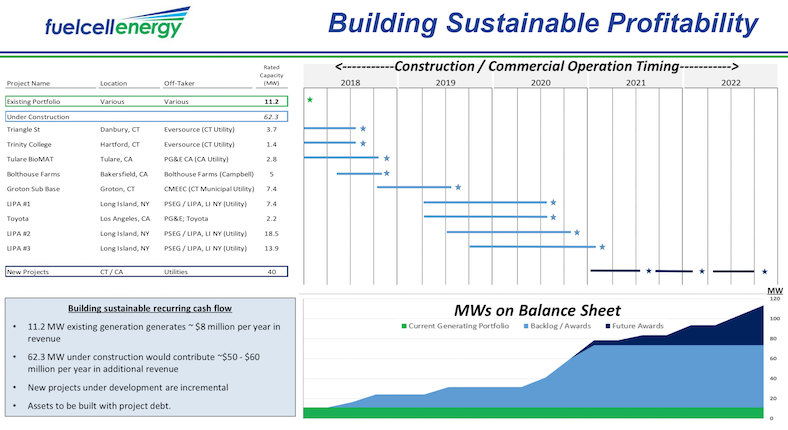This screenshot has width=788, height=430.
Task: Click the Groton Sub Base timeline bar
Action: [x=414, y=187]
